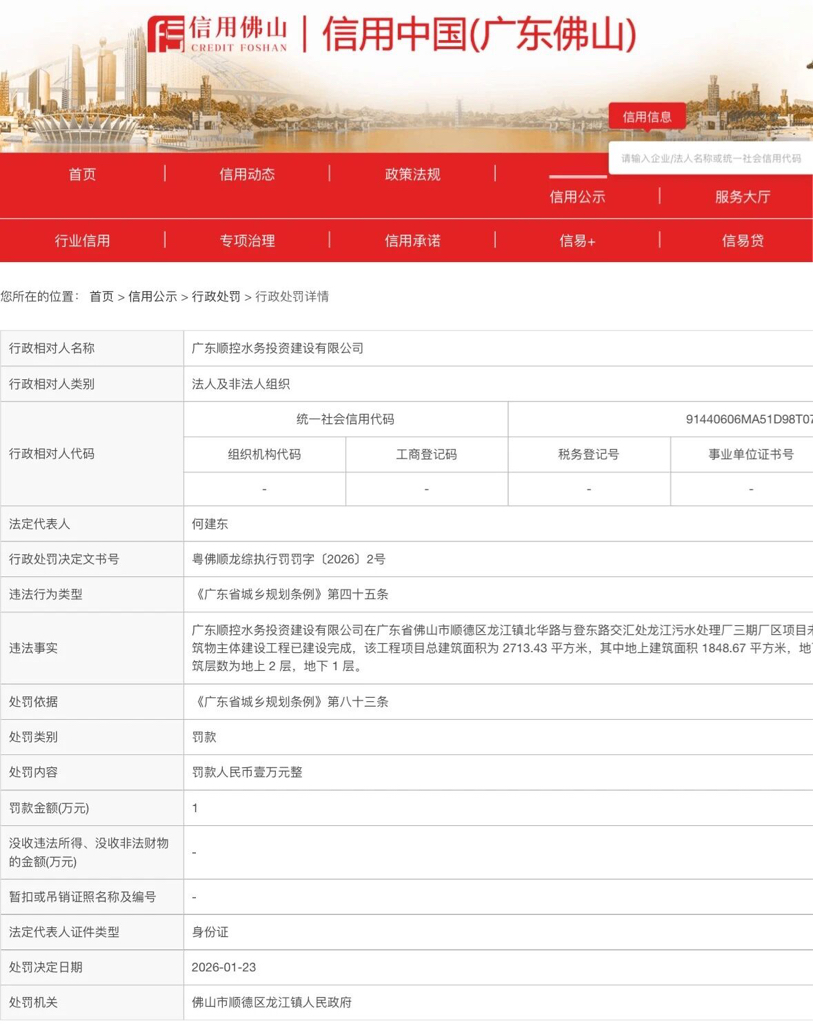
Task: Go to 首页 in breadcrumb
Action: 101,296
